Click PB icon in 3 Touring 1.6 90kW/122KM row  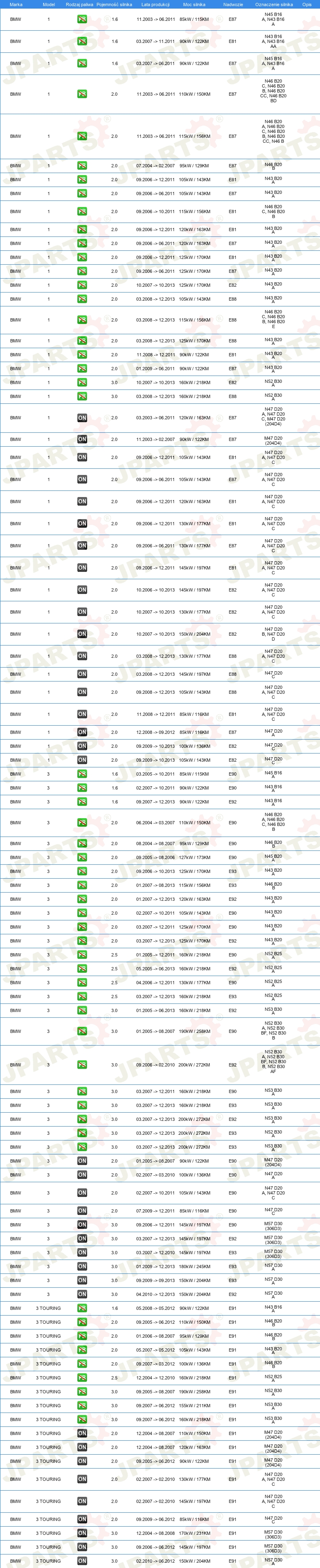point(82,1308)
